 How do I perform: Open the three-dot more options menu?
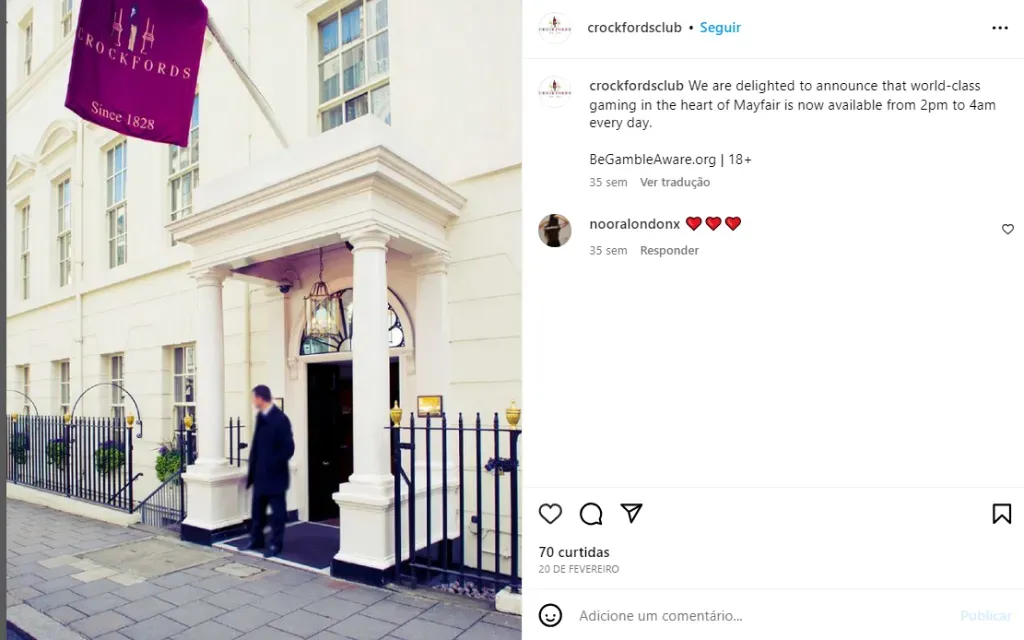(x=1000, y=27)
